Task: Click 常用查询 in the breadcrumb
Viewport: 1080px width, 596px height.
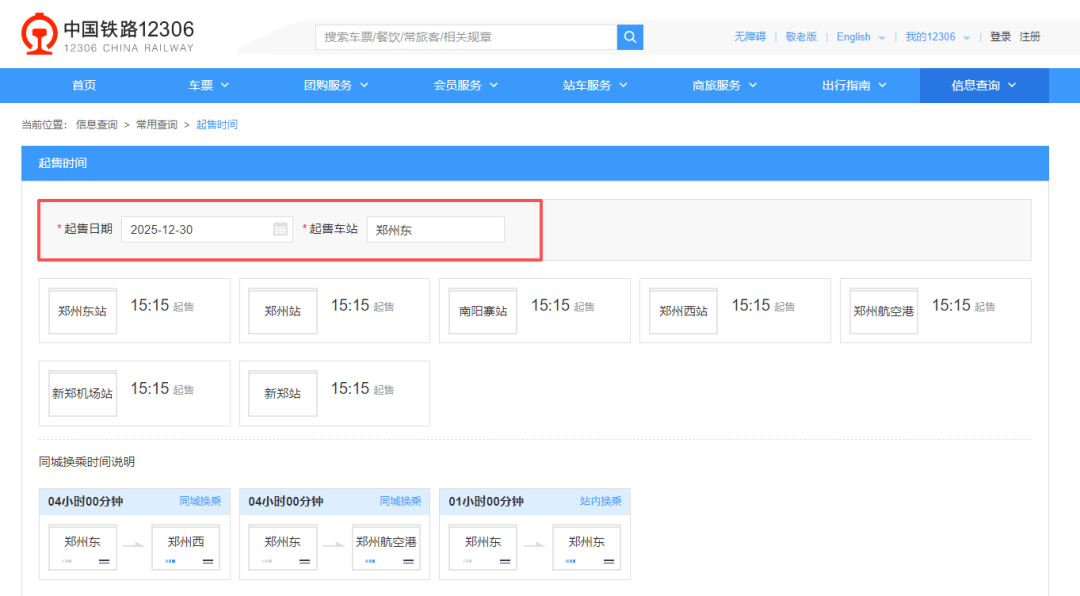Action: (x=156, y=125)
